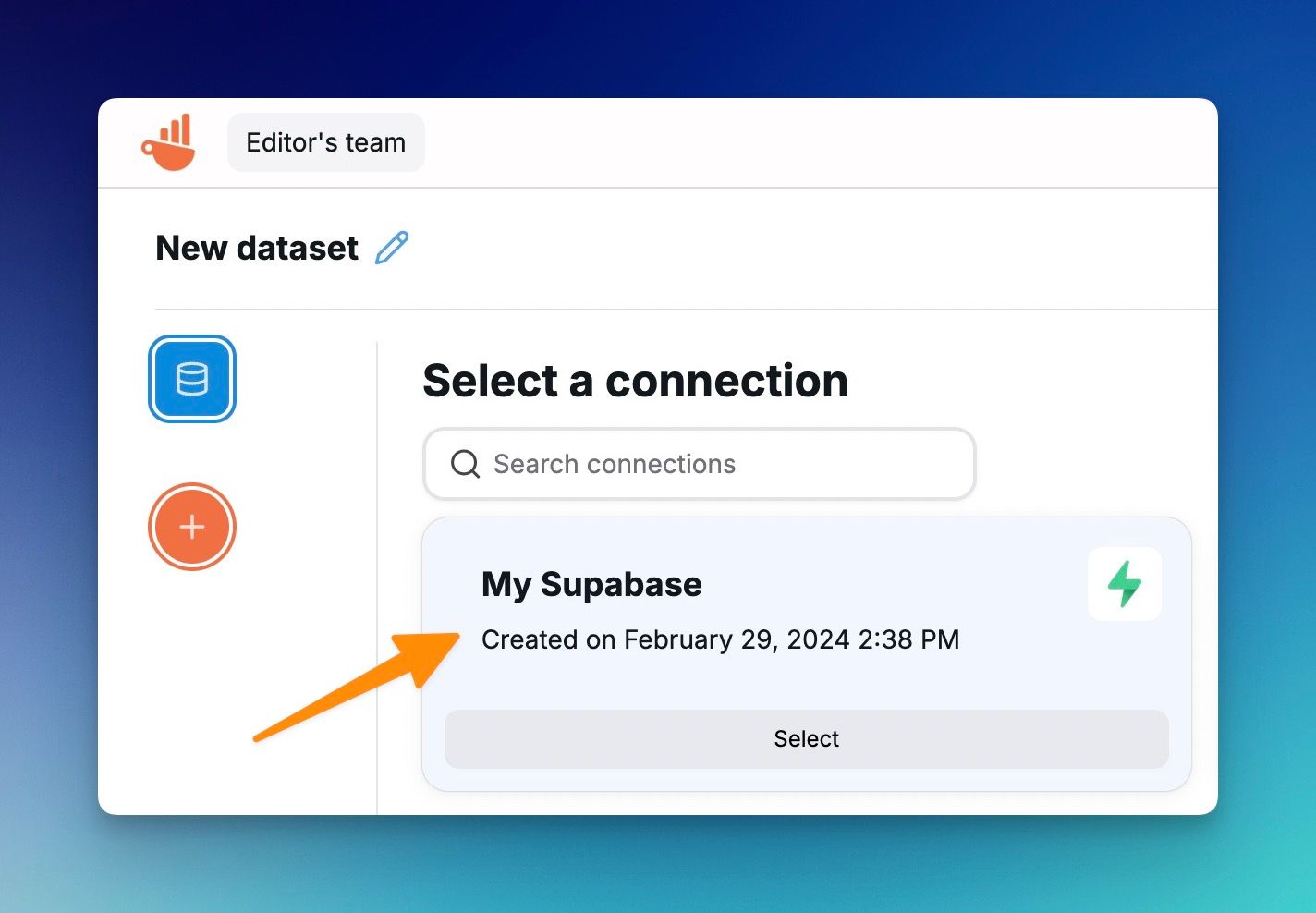
Task: Click the Search connections input field
Action: click(700, 464)
